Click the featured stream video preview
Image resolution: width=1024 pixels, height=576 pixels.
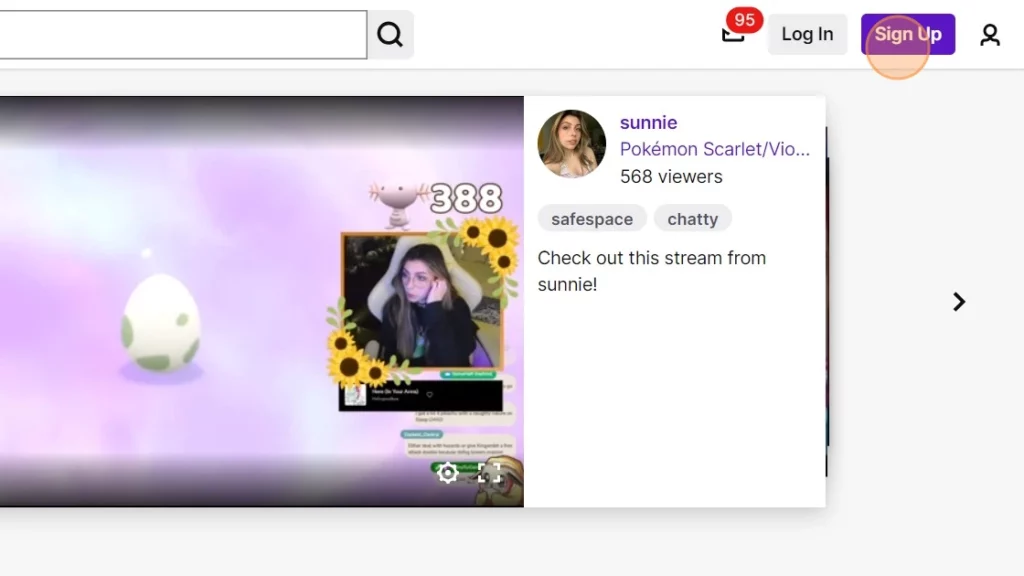tap(261, 302)
